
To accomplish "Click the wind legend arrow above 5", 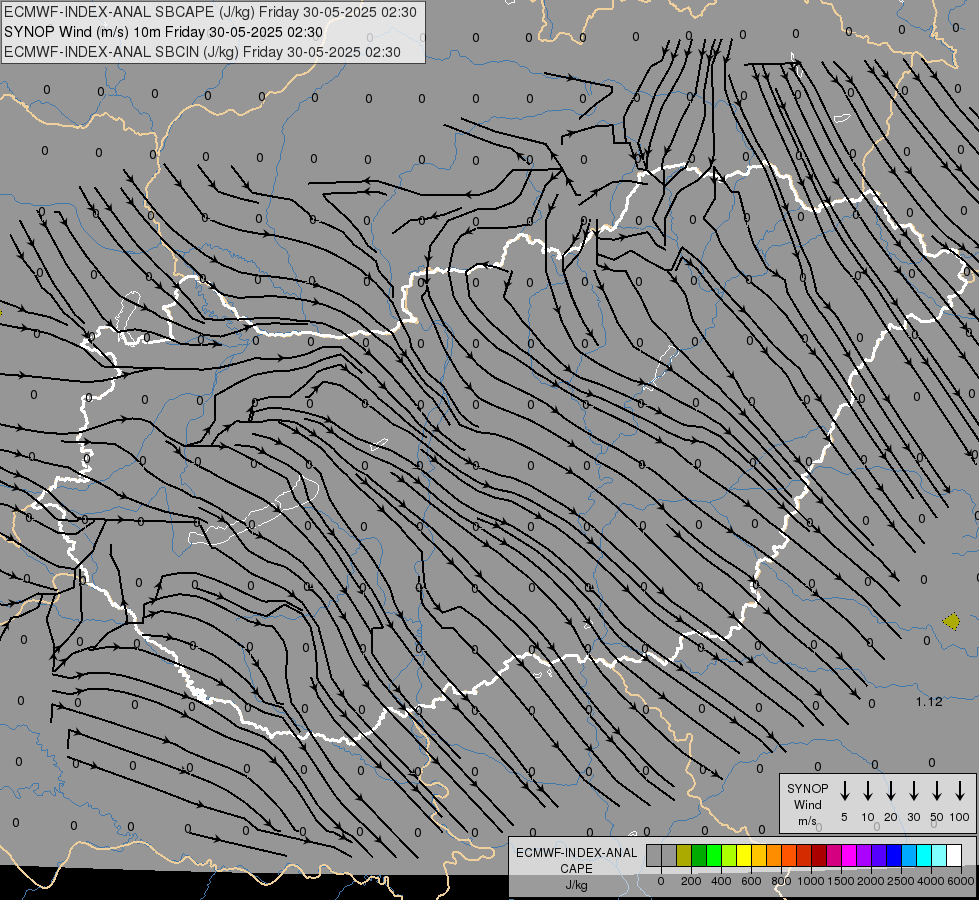I will tap(845, 791).
